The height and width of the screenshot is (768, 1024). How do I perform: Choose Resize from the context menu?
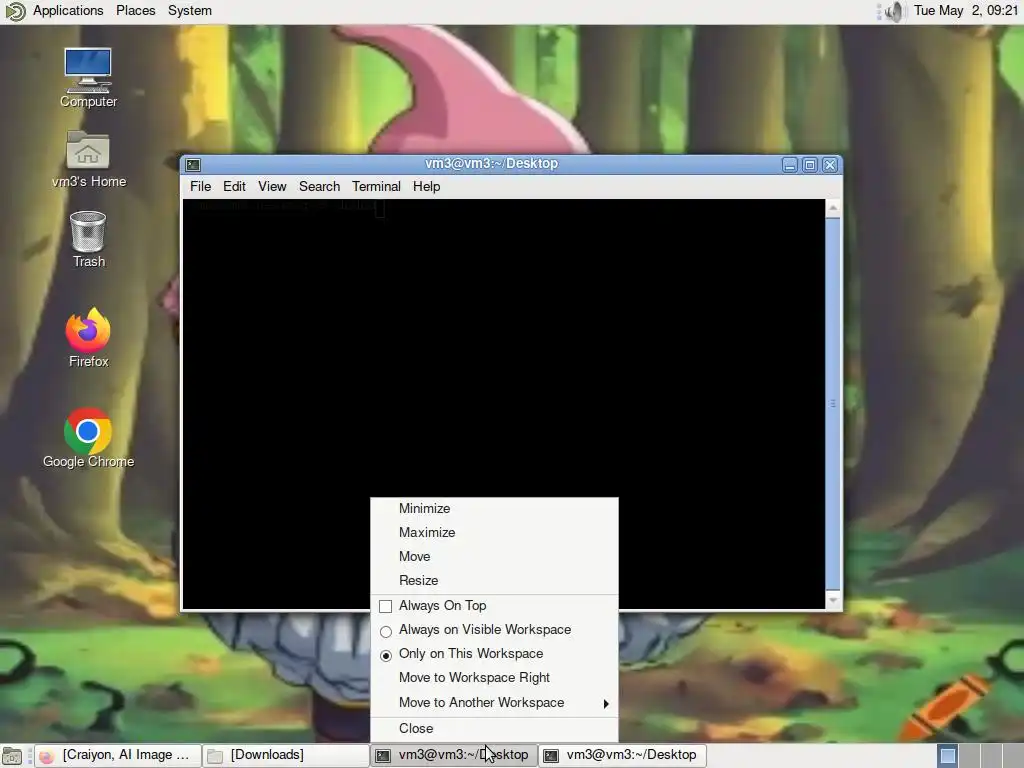tap(494, 581)
